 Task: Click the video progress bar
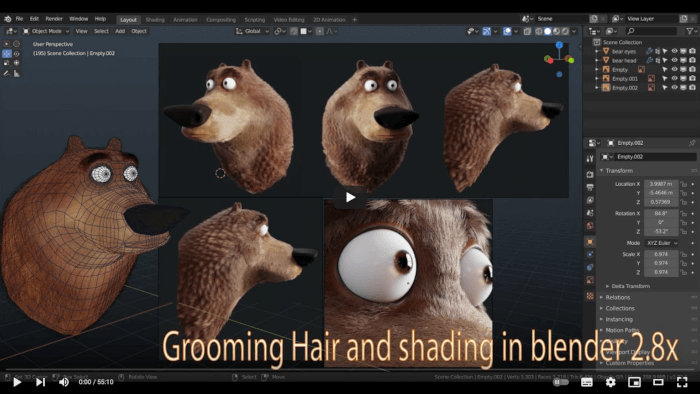350,370
